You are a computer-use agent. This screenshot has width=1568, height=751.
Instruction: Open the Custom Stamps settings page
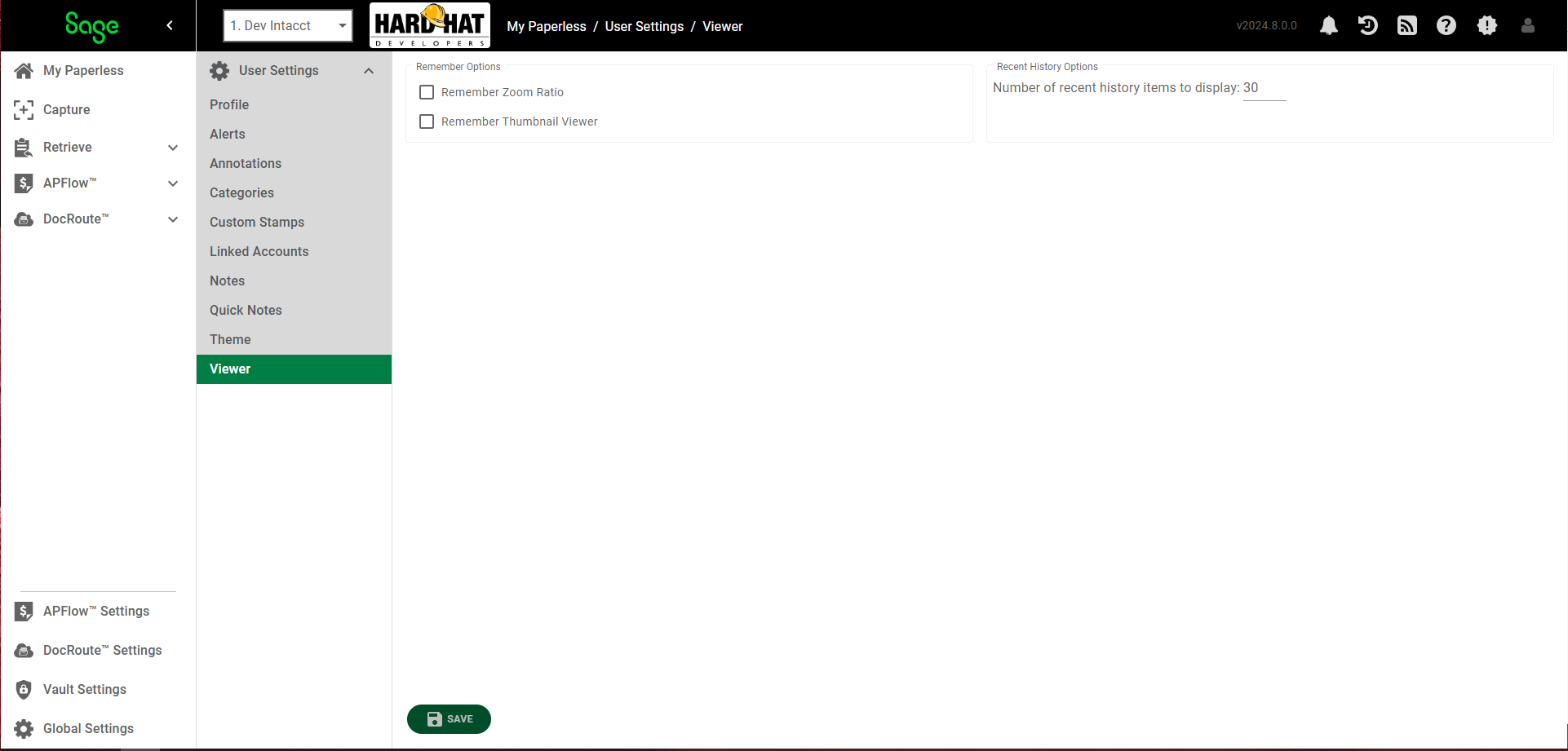[294, 222]
